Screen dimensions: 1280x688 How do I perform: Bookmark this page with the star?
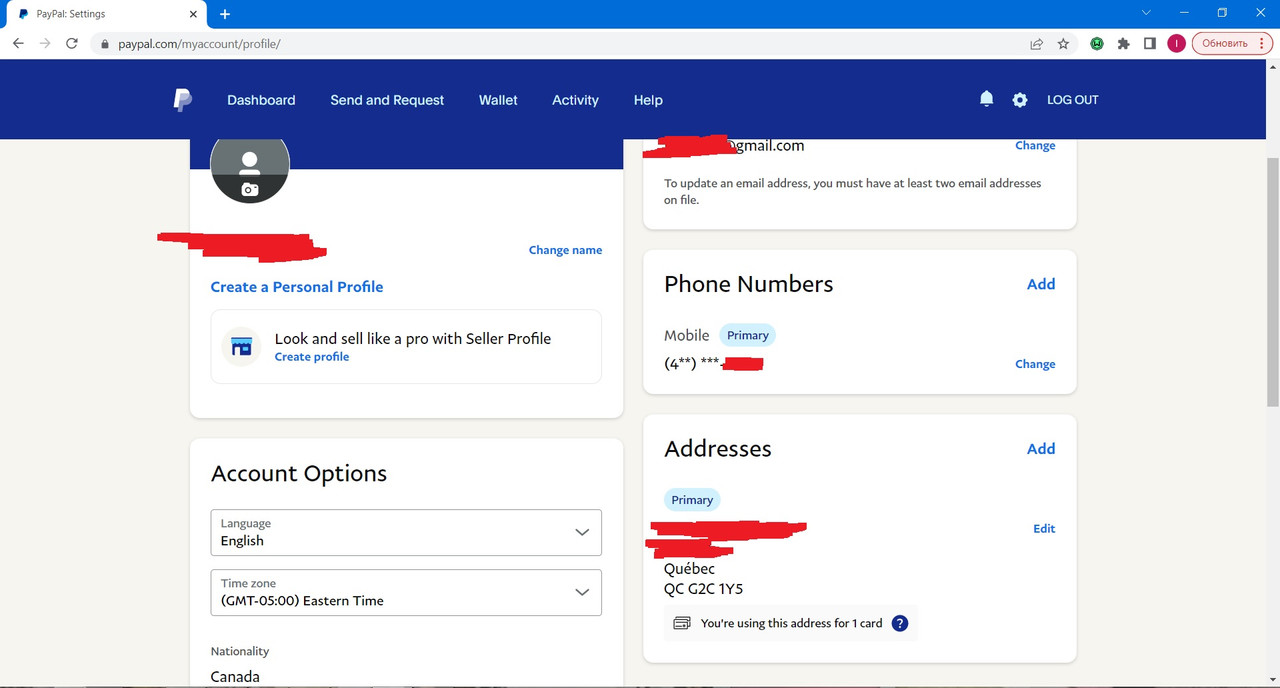(x=1063, y=44)
